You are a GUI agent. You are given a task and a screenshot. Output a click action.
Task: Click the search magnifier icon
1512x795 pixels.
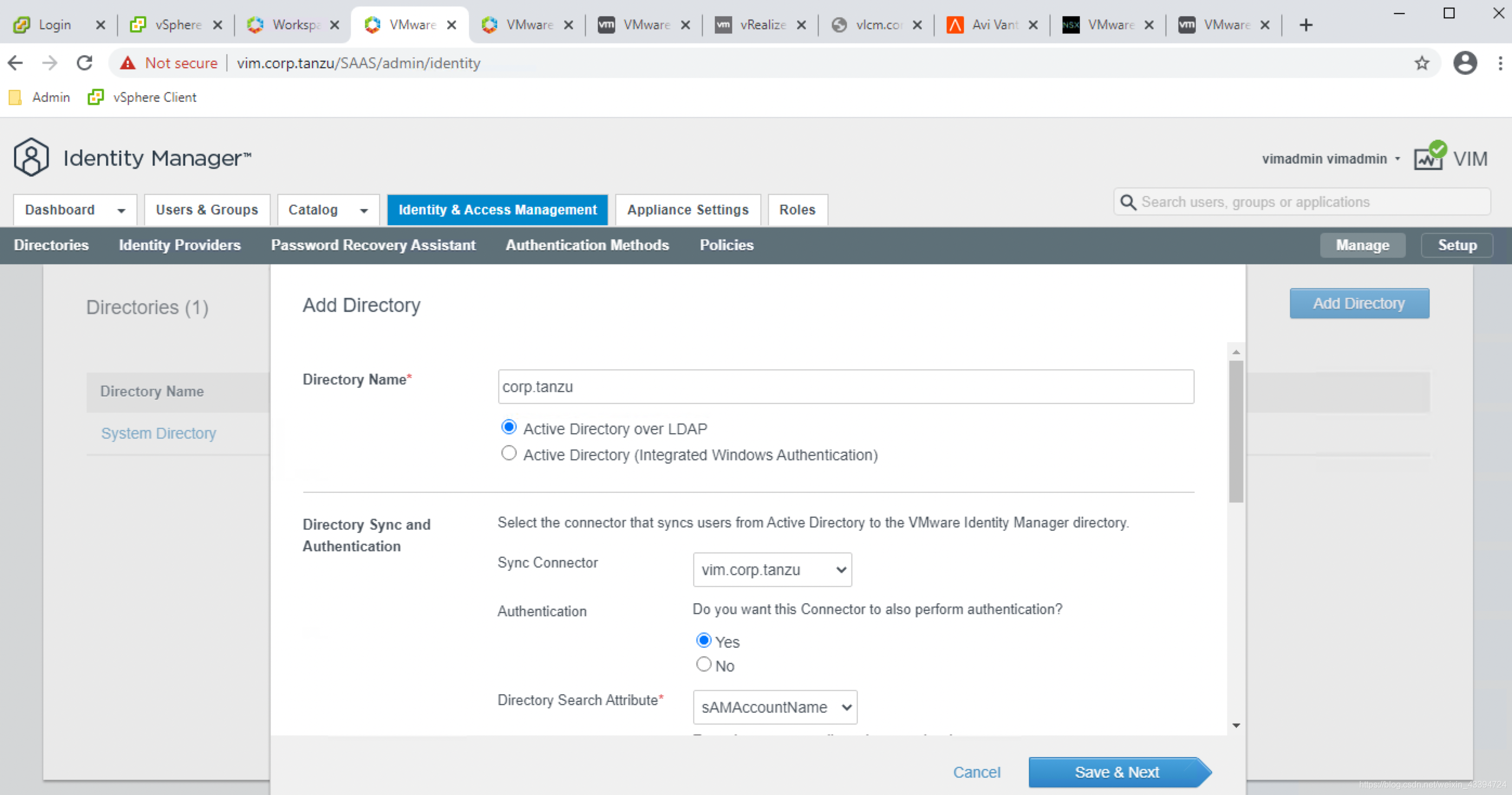pyautogui.click(x=1128, y=203)
